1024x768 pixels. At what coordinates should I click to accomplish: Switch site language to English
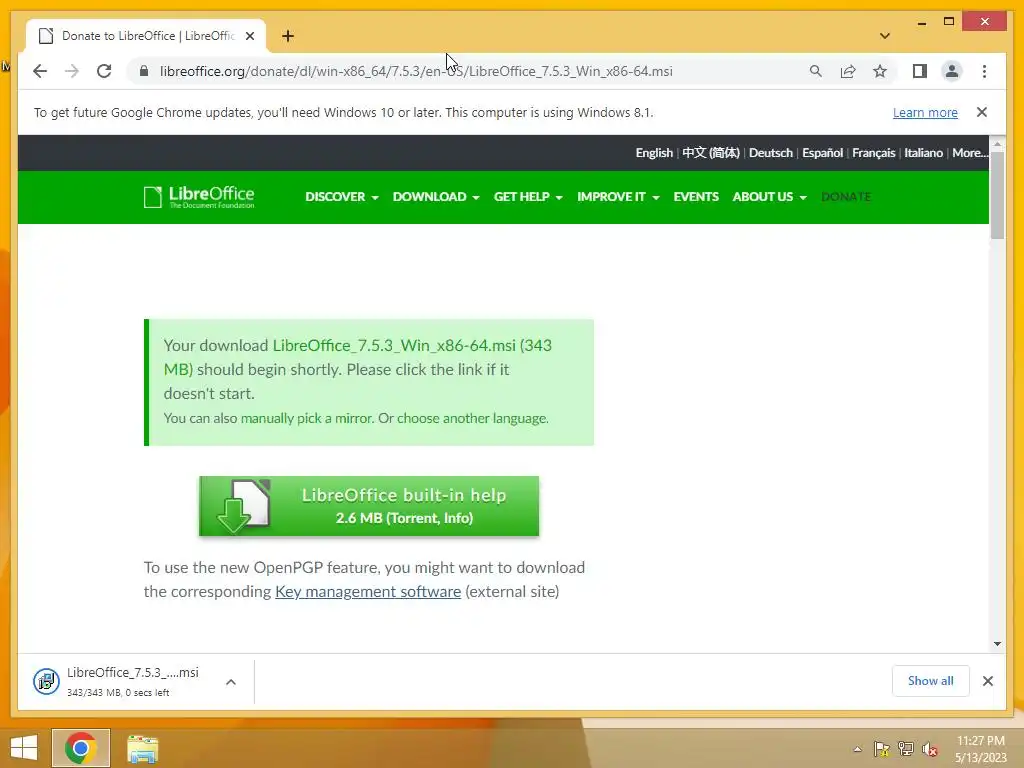(x=654, y=153)
